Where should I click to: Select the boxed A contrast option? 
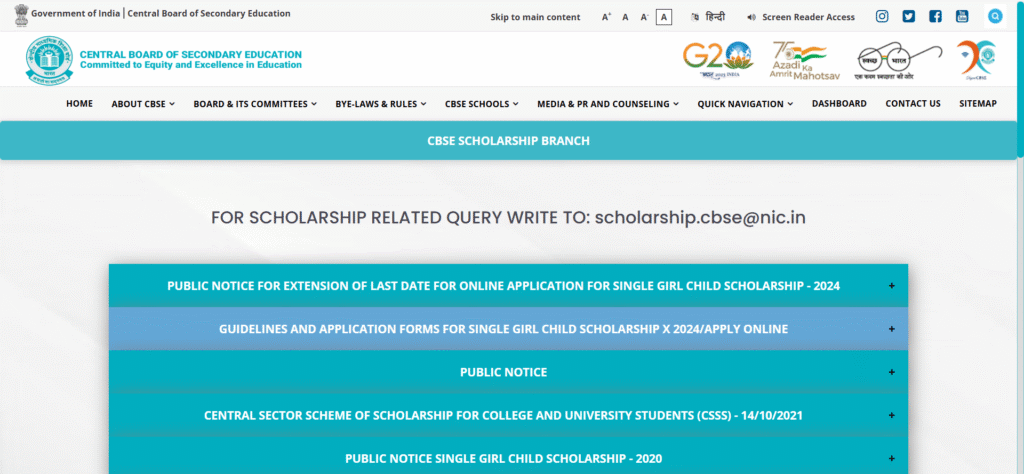click(x=664, y=17)
